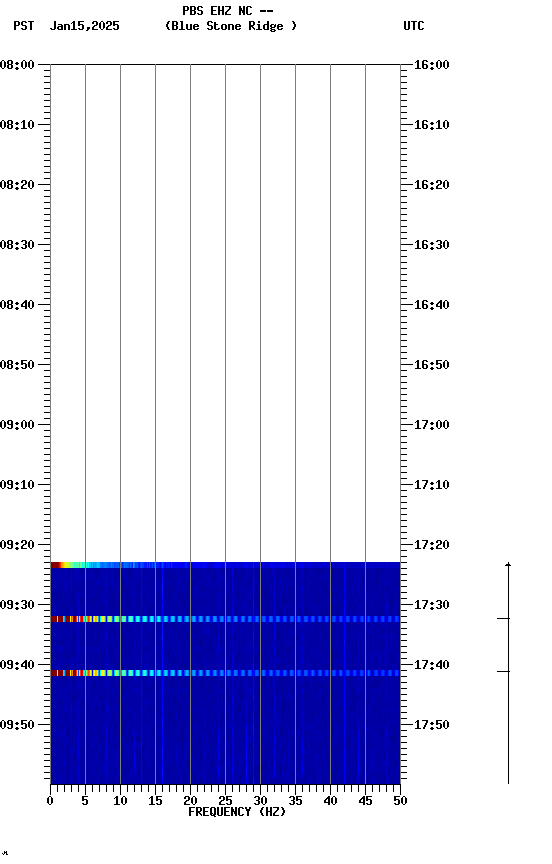Image resolution: width=552 pixels, height=864 pixels.
Task: Click the 15 Hz frequency axis label
Action: (x=155, y=801)
